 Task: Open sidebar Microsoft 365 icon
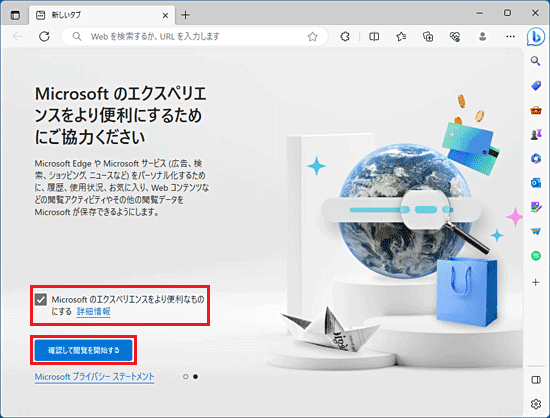536,159
